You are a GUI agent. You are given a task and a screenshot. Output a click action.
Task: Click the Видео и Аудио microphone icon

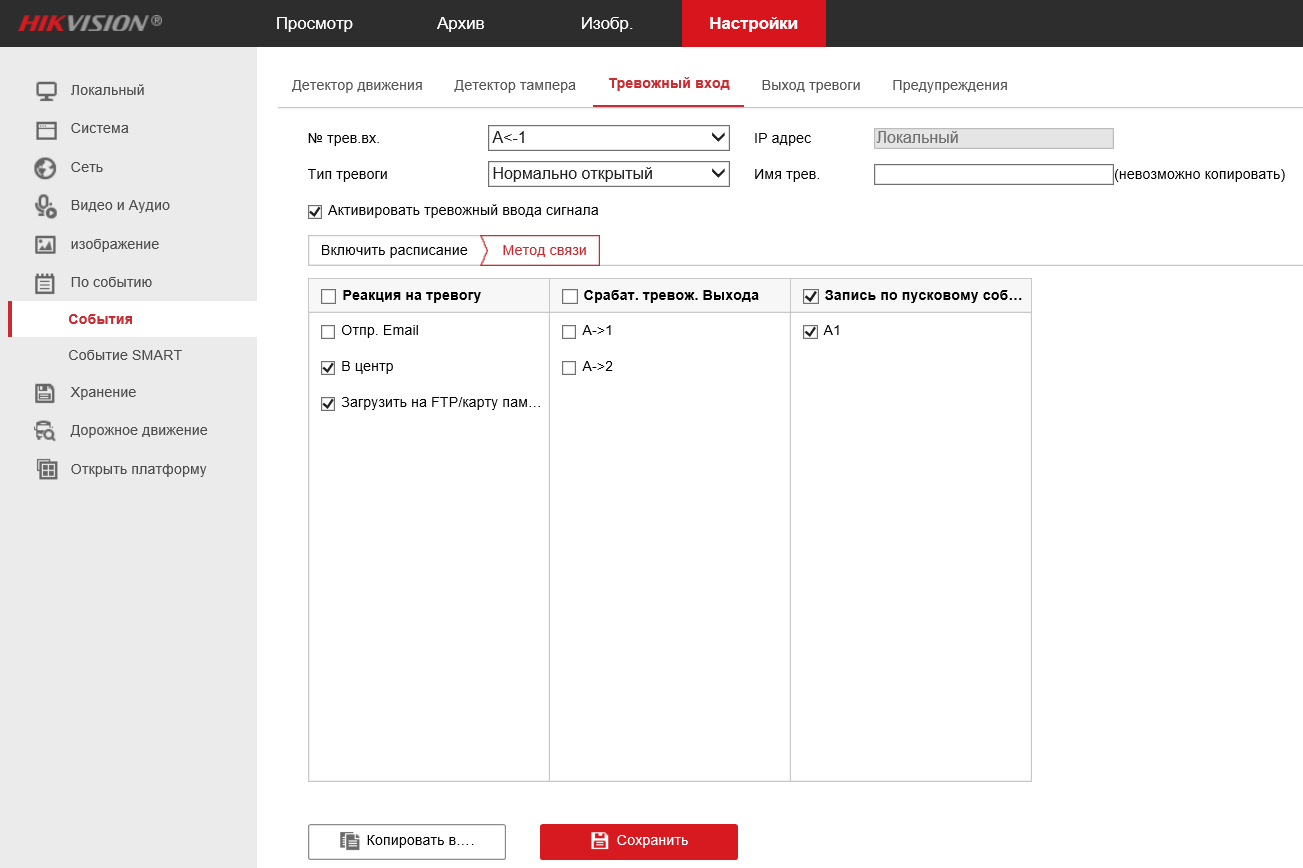[x=46, y=206]
